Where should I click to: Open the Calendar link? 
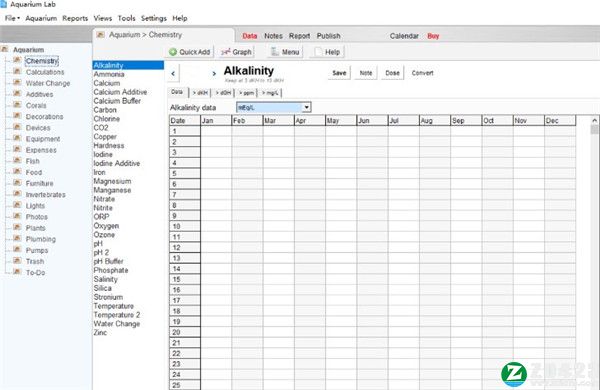pyautogui.click(x=404, y=36)
